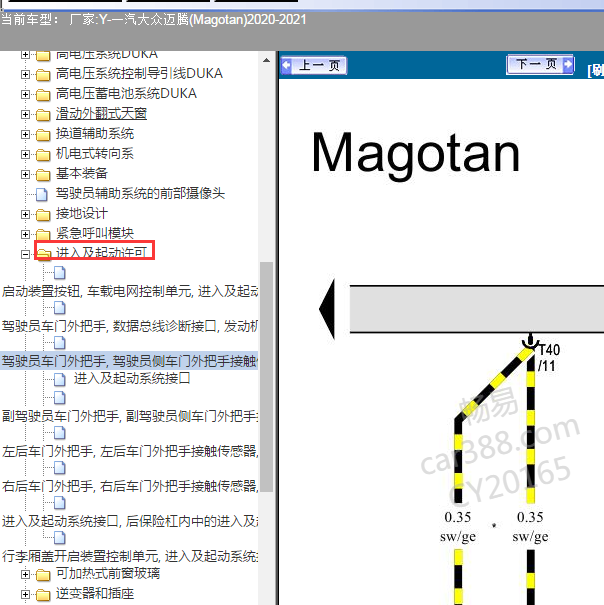Screen dimensions: 604x605
Task: Open 进入及起动系统接口 document
Action: point(132,379)
